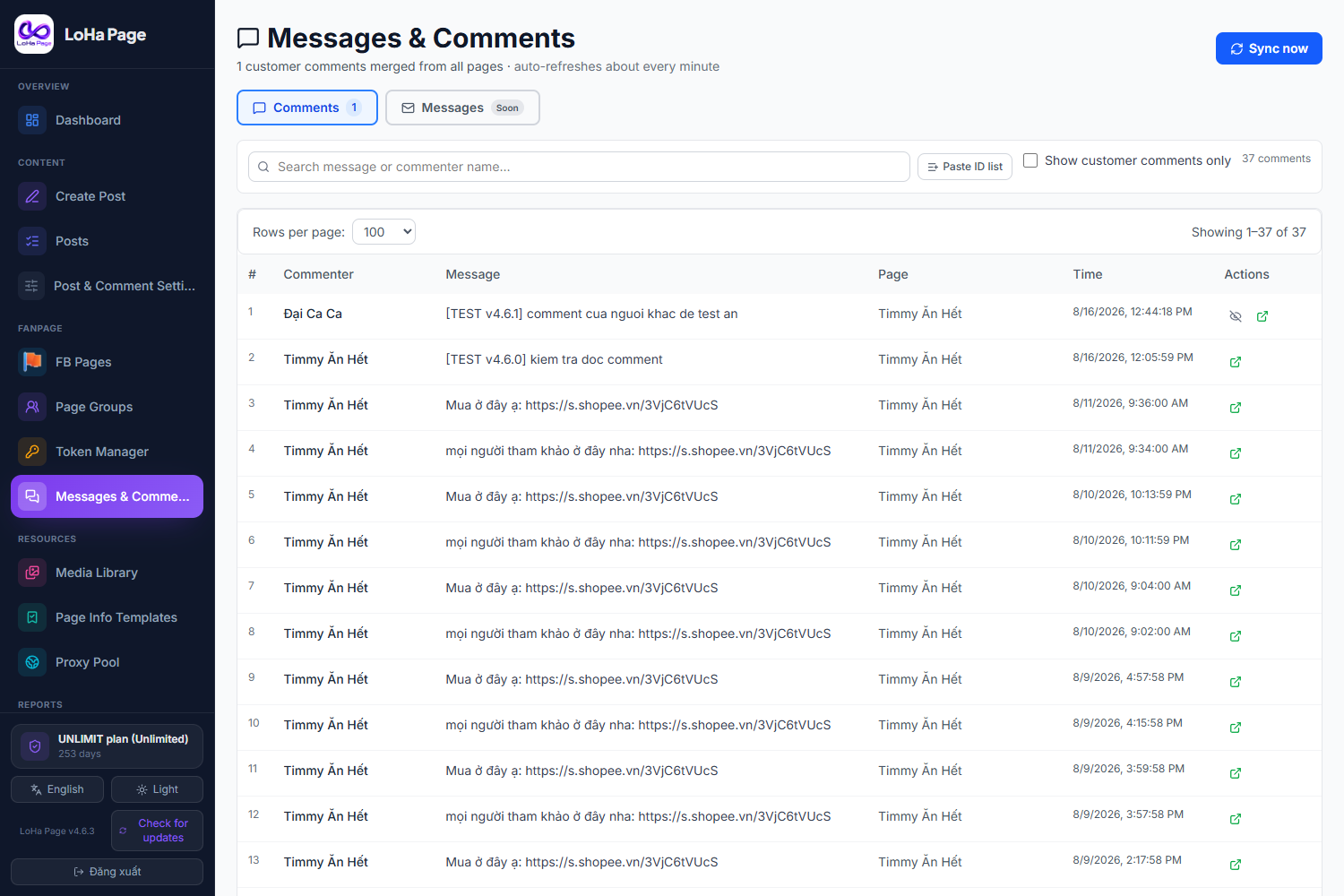This screenshot has width=1344, height=896.
Task: Click the UNLIMIT plan card
Action: point(107,746)
